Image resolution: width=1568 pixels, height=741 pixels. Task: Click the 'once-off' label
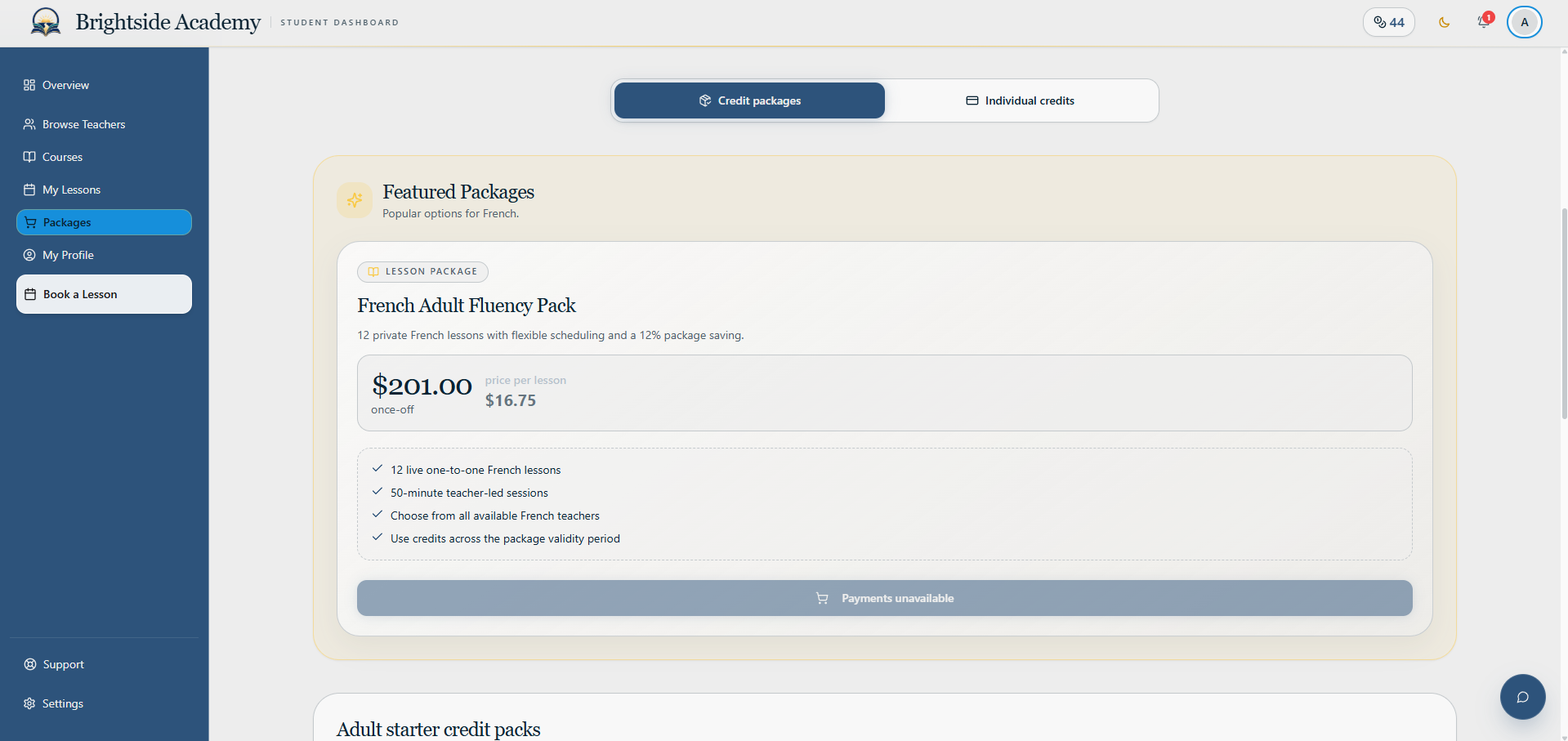pyautogui.click(x=392, y=409)
